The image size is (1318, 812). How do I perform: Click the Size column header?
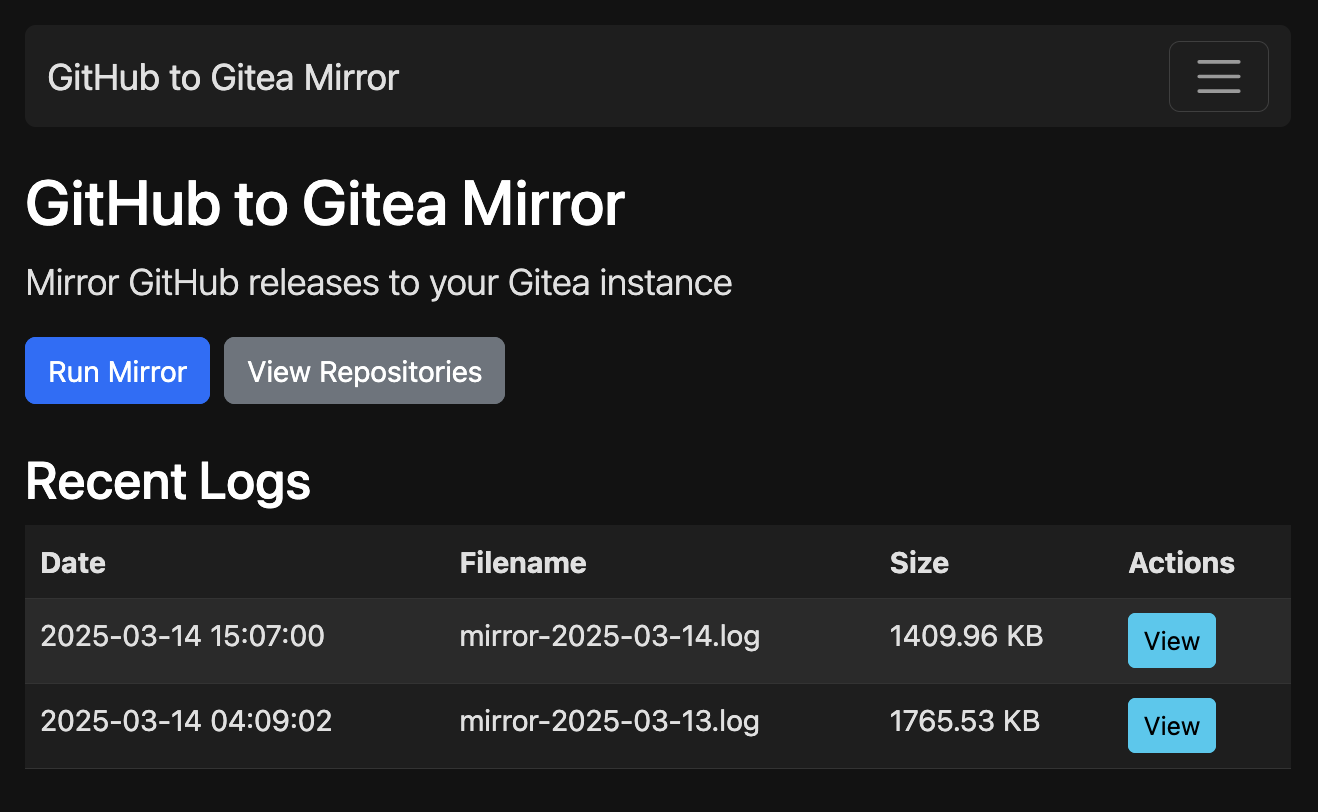919,563
